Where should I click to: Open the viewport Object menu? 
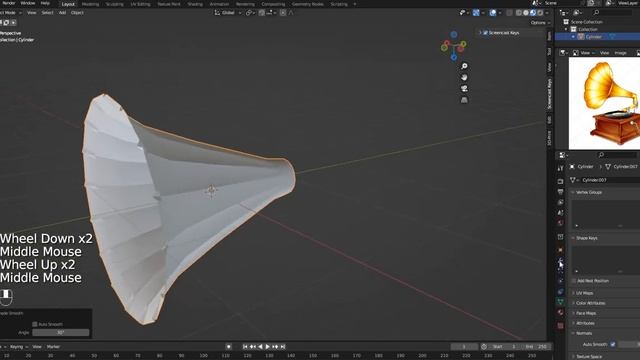(77, 13)
